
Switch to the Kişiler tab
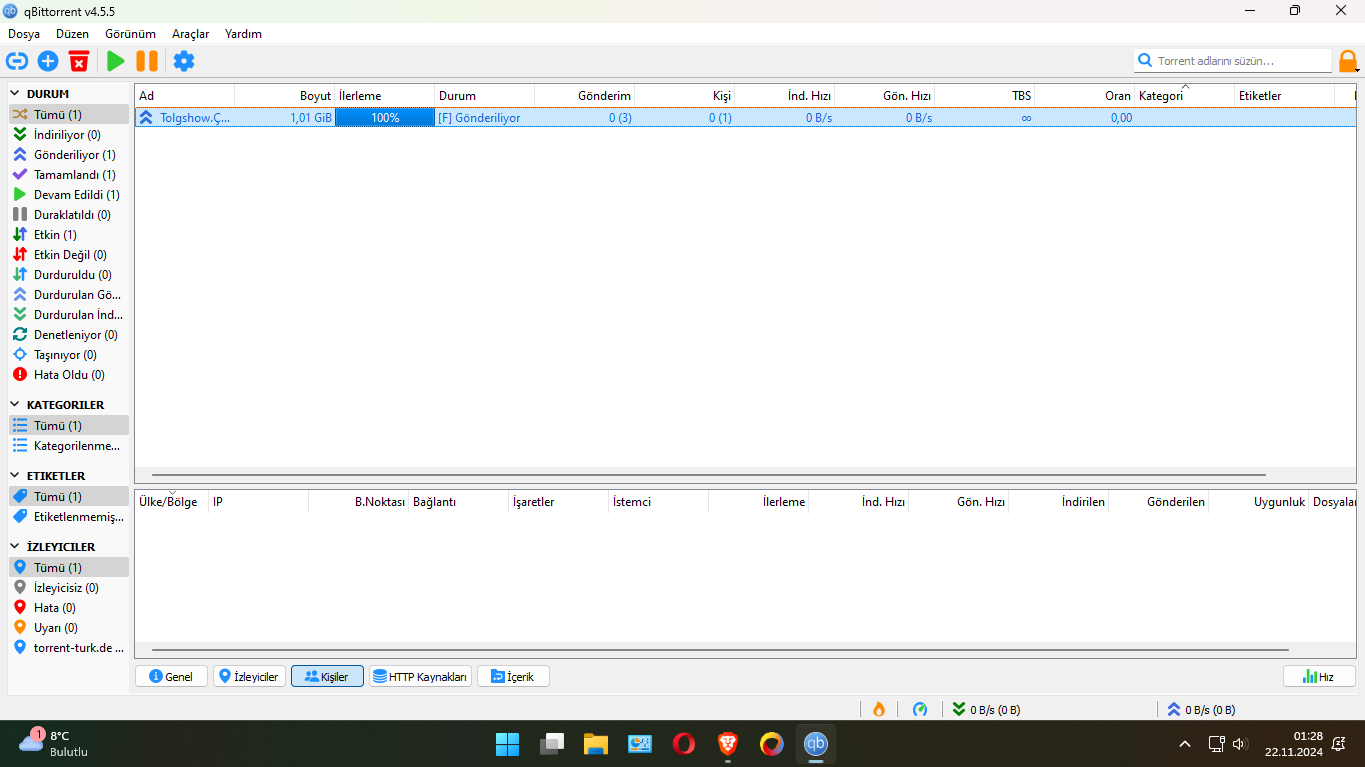[327, 677]
